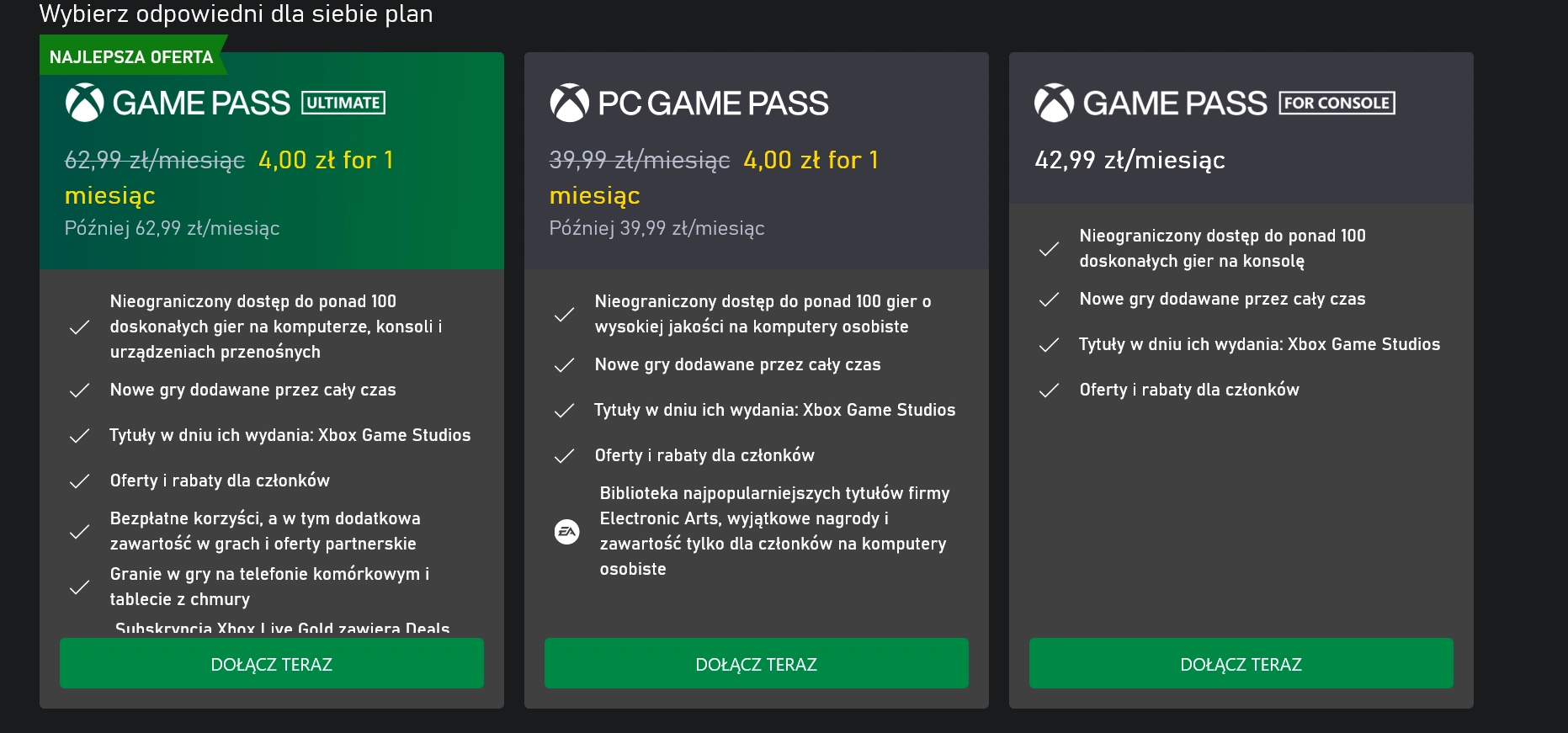Viewport: 1568px width, 733px height.
Task: Click checkmark next to console member discounts feature
Action: [1049, 390]
